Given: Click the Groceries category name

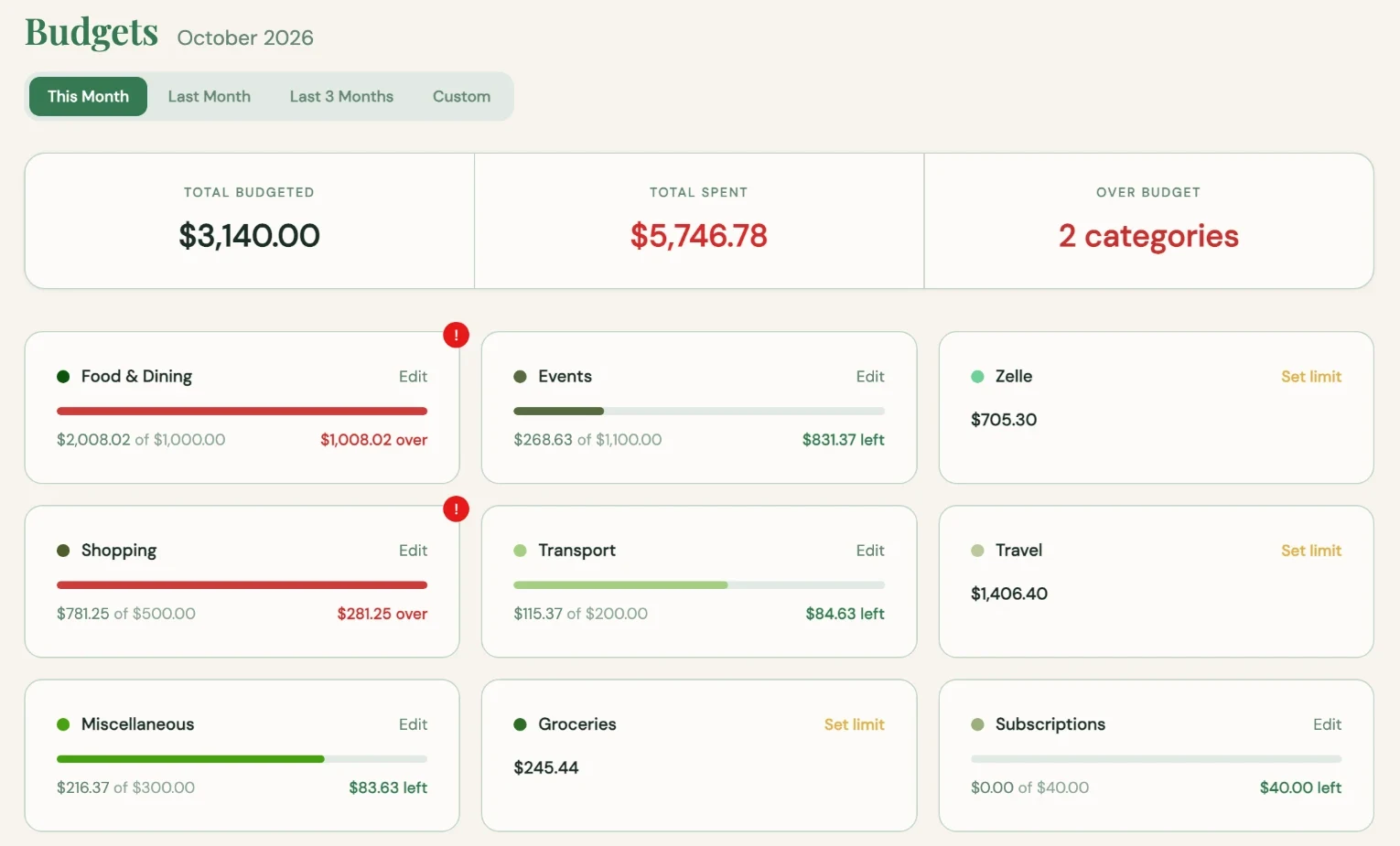Looking at the screenshot, I should (x=577, y=723).
